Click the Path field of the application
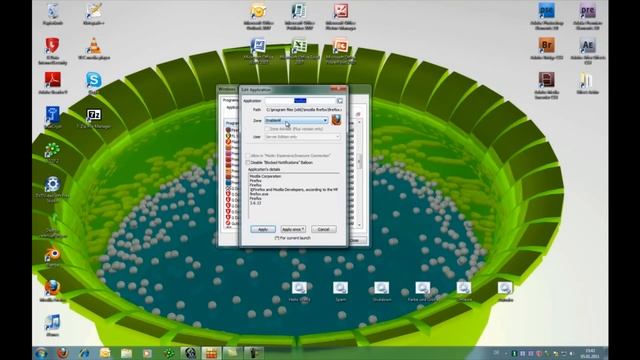The width and height of the screenshot is (640, 360). click(303, 110)
